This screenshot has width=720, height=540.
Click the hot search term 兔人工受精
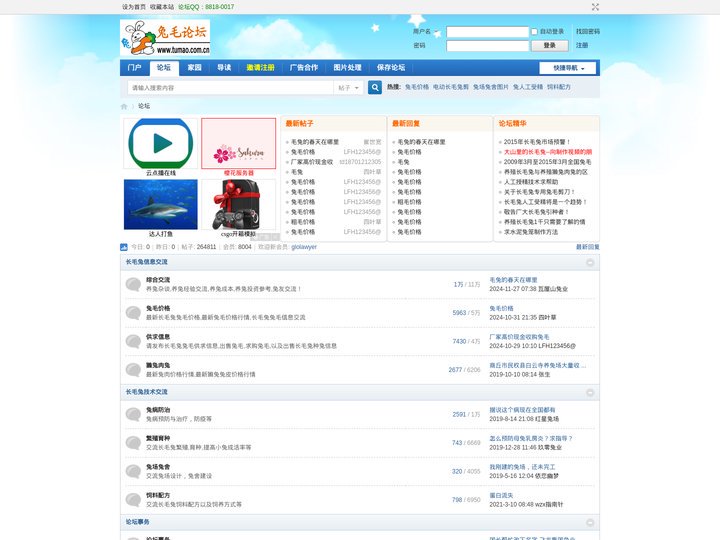click(528, 87)
